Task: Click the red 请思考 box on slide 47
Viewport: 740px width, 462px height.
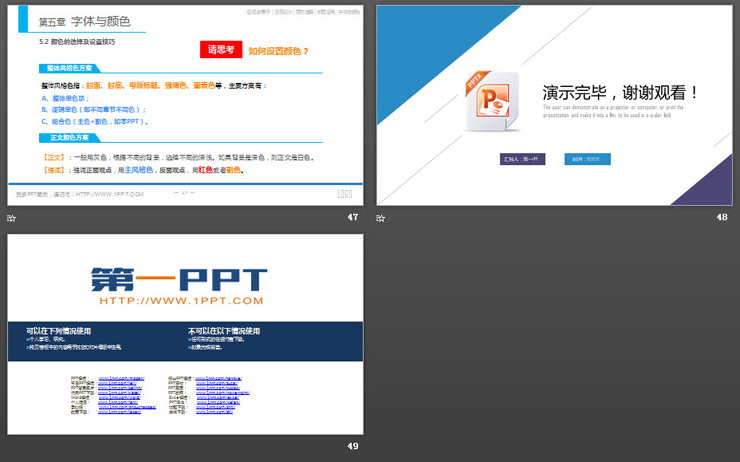Action: (221, 50)
